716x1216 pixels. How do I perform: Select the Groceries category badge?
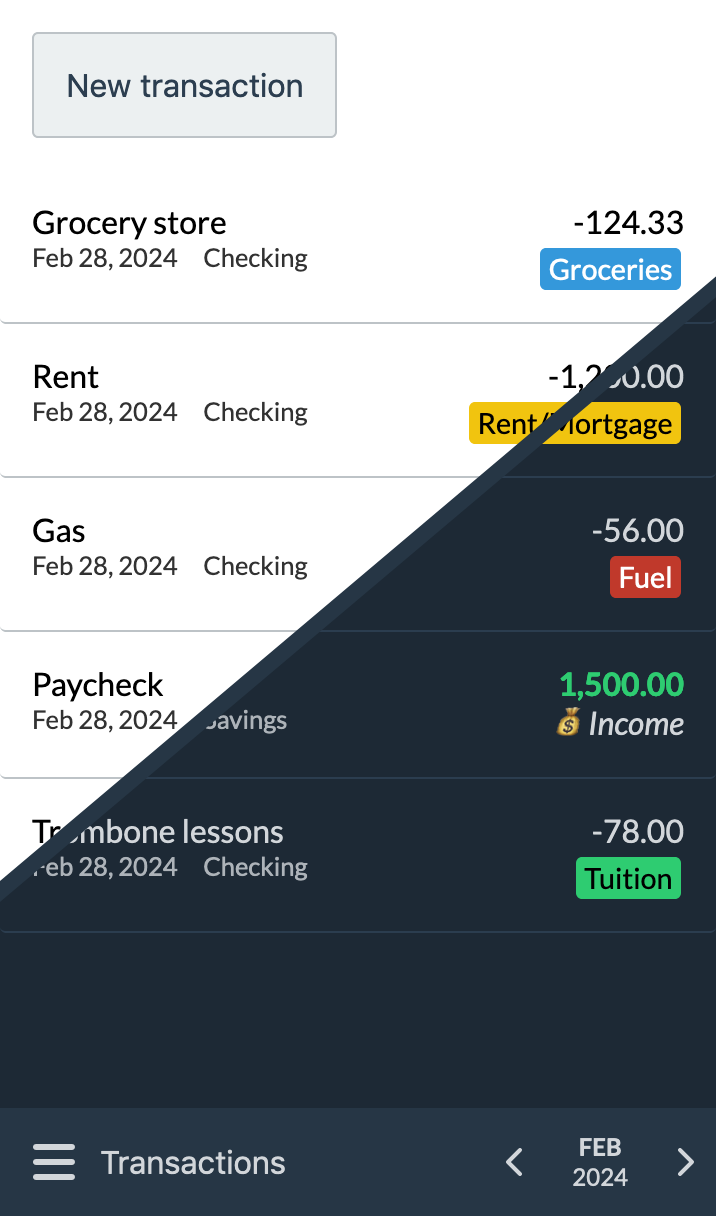click(610, 269)
